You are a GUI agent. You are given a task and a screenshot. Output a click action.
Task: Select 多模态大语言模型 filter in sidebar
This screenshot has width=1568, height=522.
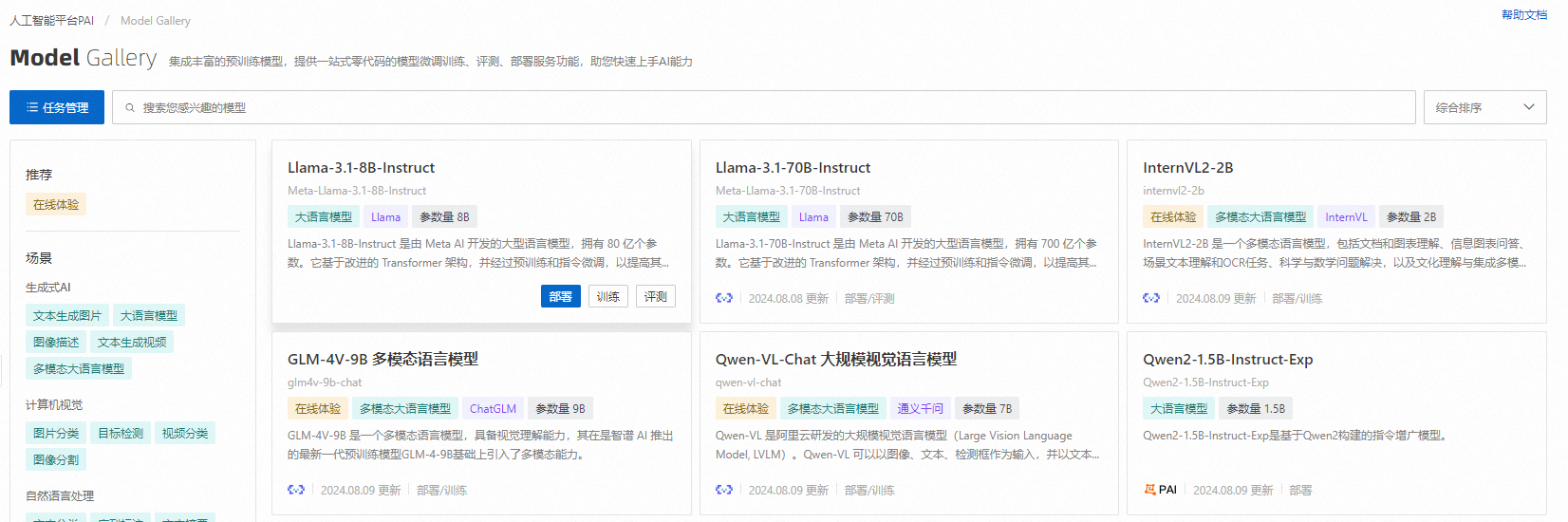click(79, 369)
